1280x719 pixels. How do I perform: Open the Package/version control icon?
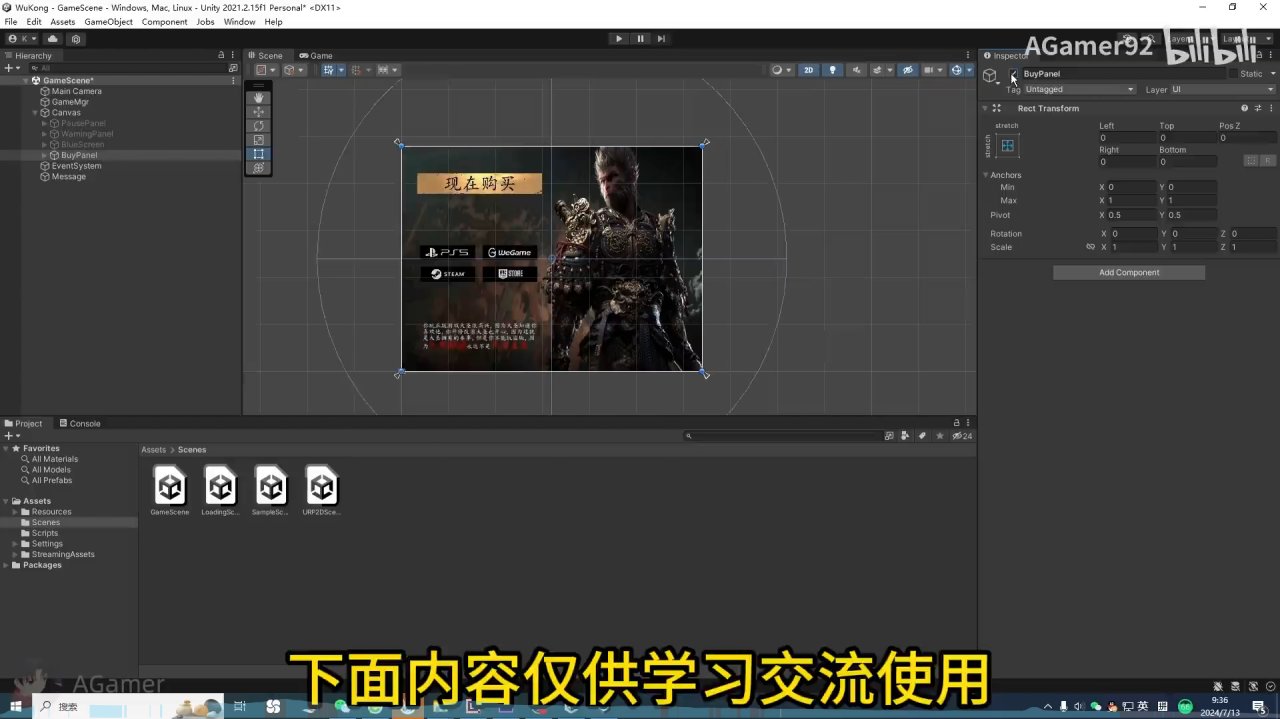pyautogui.click(x=76, y=39)
